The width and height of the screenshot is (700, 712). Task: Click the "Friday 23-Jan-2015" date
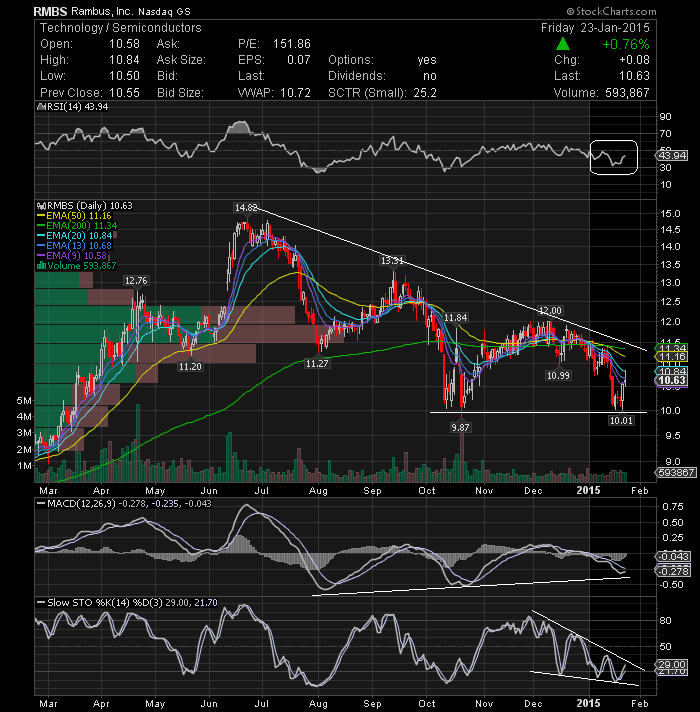pos(595,28)
